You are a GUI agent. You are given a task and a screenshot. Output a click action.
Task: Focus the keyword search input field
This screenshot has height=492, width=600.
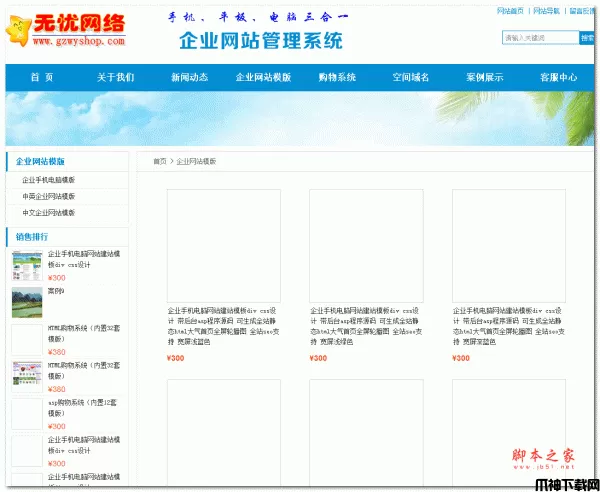pyautogui.click(x=540, y=38)
